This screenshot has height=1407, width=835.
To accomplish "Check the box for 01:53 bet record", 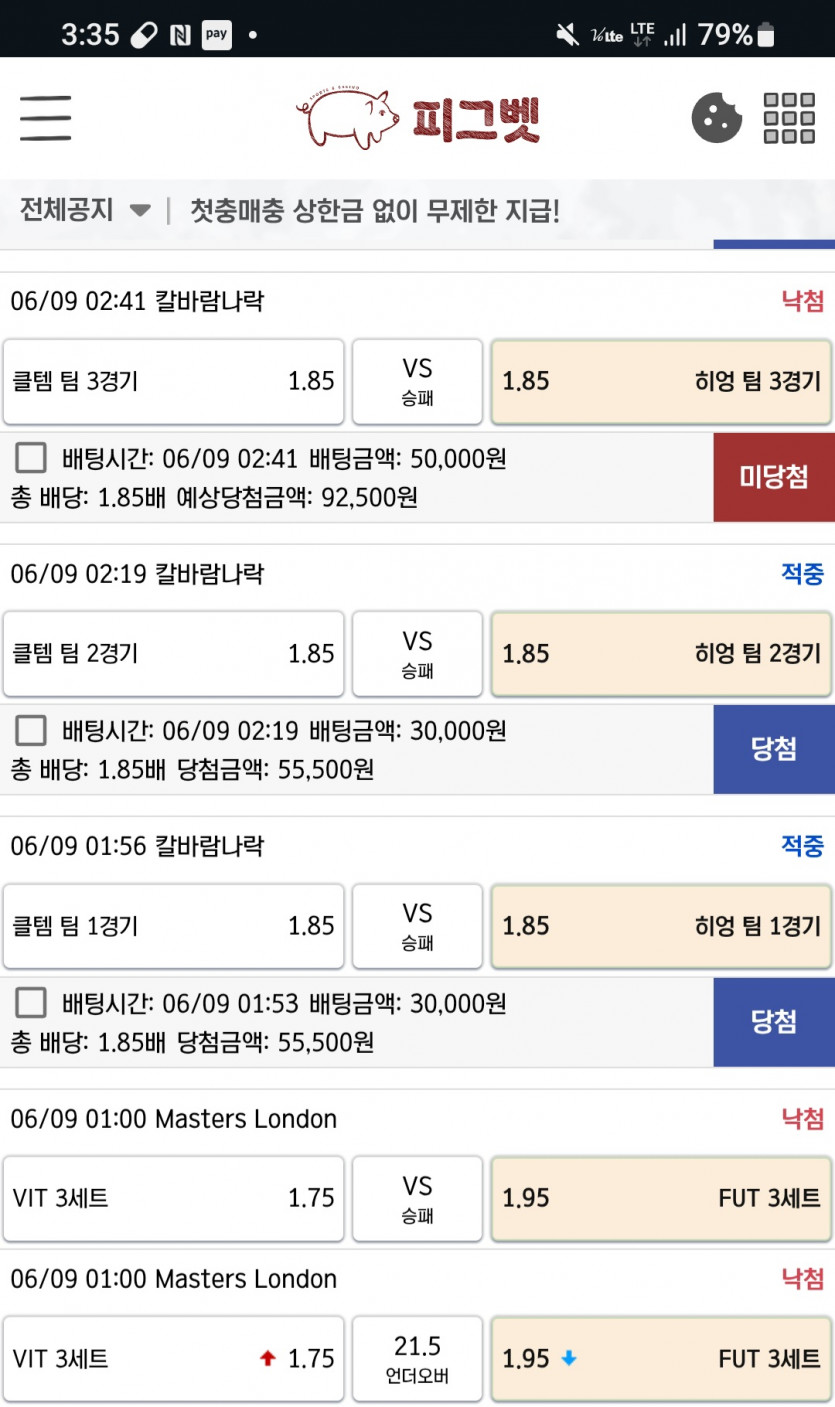I will tap(31, 1003).
